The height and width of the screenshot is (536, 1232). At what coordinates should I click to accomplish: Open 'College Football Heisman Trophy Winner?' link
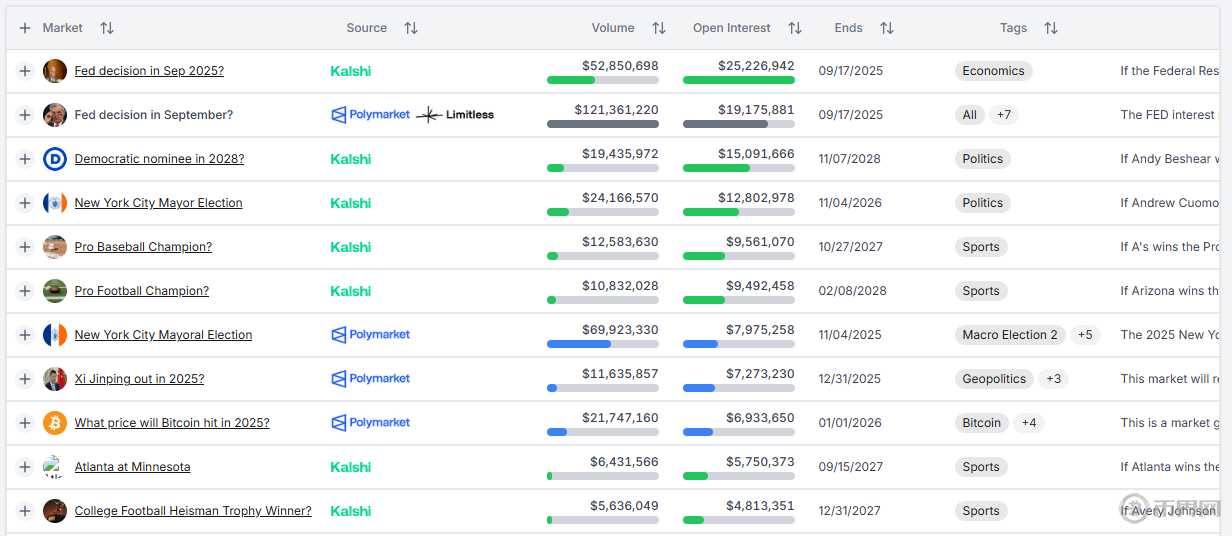tap(193, 511)
